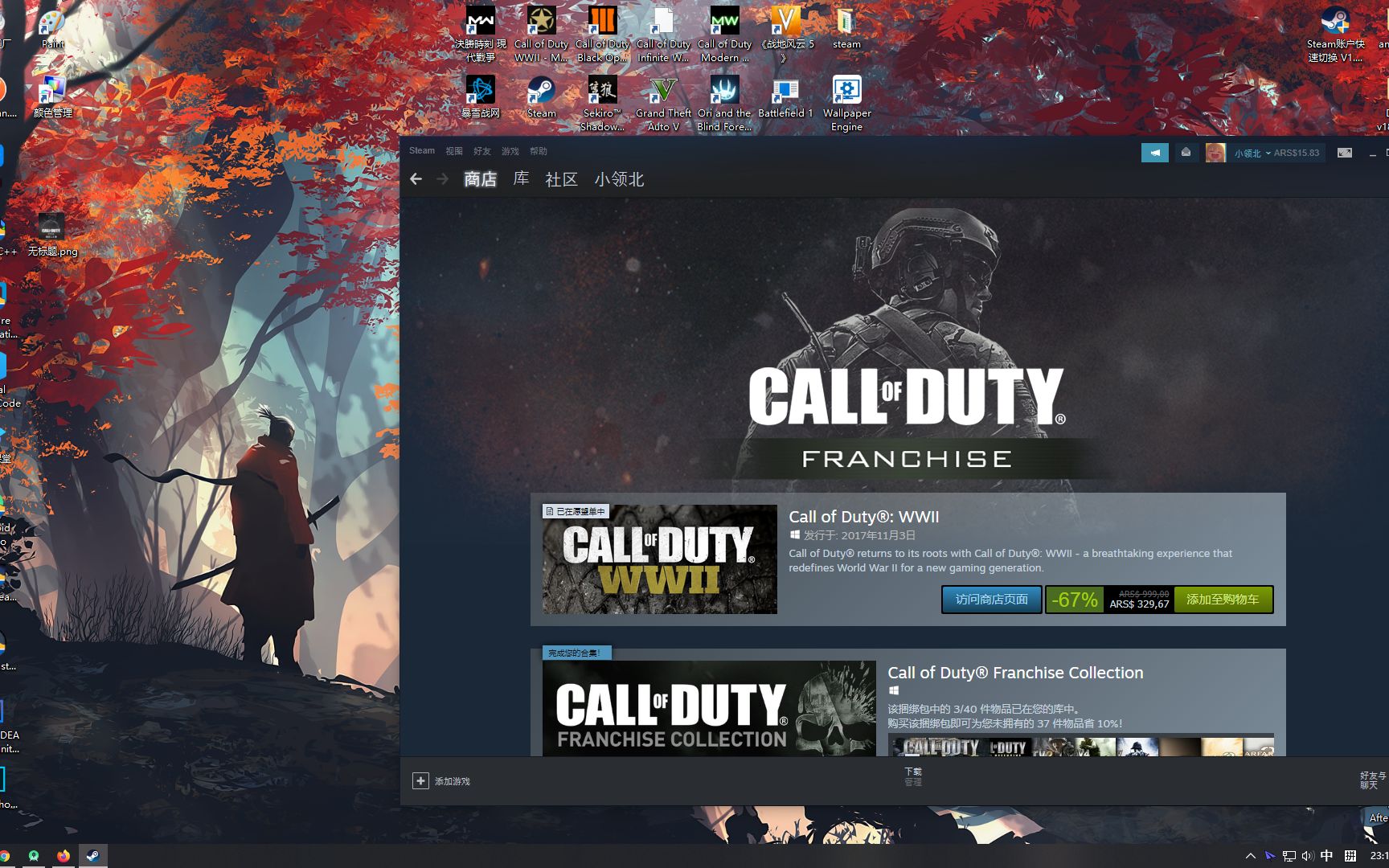Open Wallpaper Engine desktop shortcut
The image size is (1389, 868).
tap(846, 104)
